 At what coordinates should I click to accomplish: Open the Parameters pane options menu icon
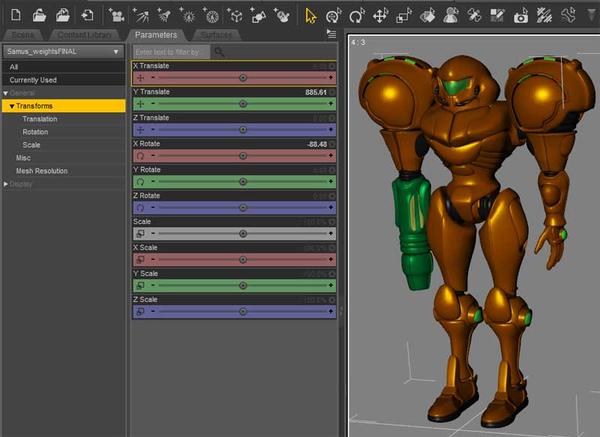pos(331,33)
